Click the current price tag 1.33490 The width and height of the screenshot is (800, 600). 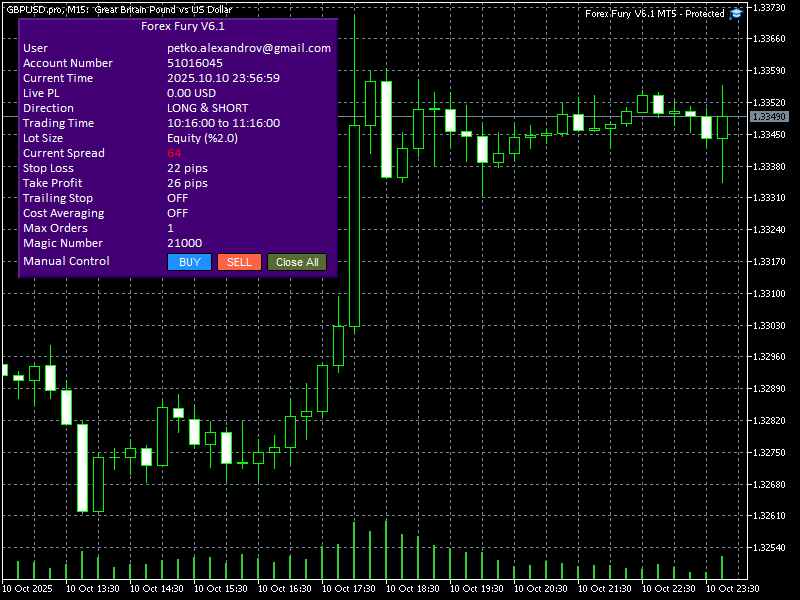768,117
